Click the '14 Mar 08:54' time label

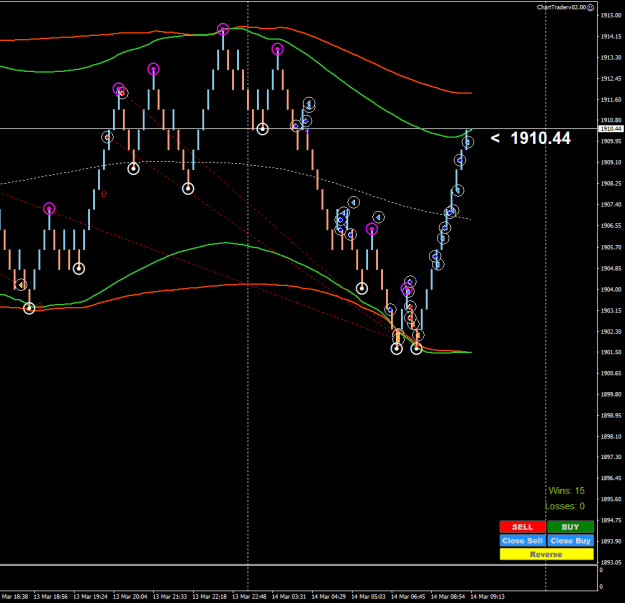point(448,597)
